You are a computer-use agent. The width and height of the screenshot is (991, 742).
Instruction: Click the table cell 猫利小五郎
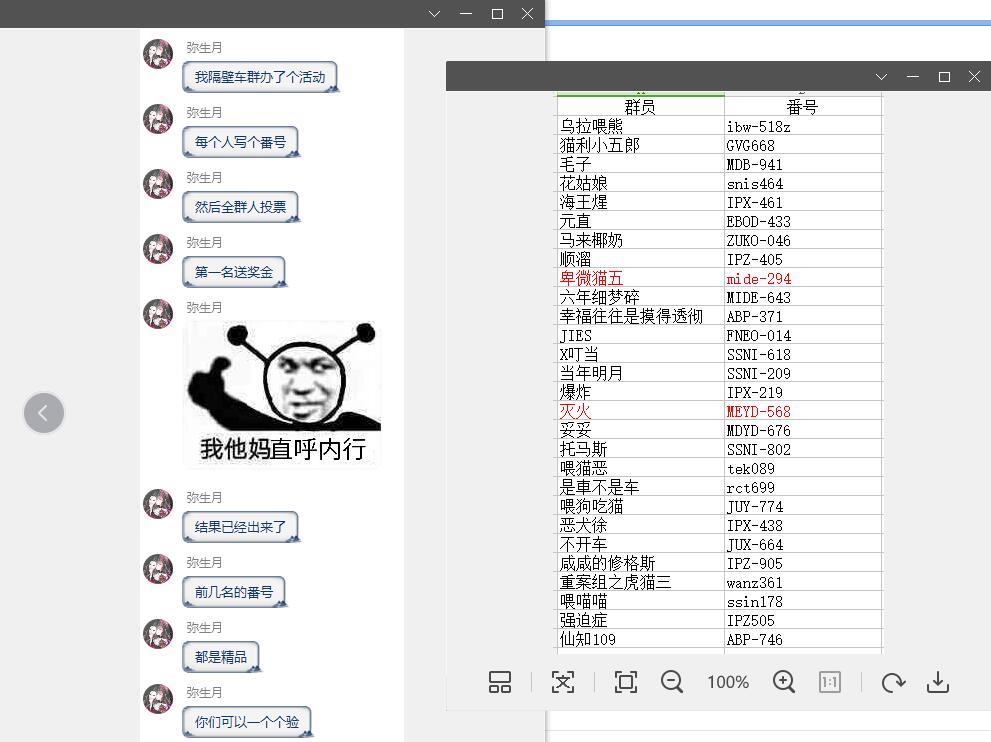tap(640, 145)
